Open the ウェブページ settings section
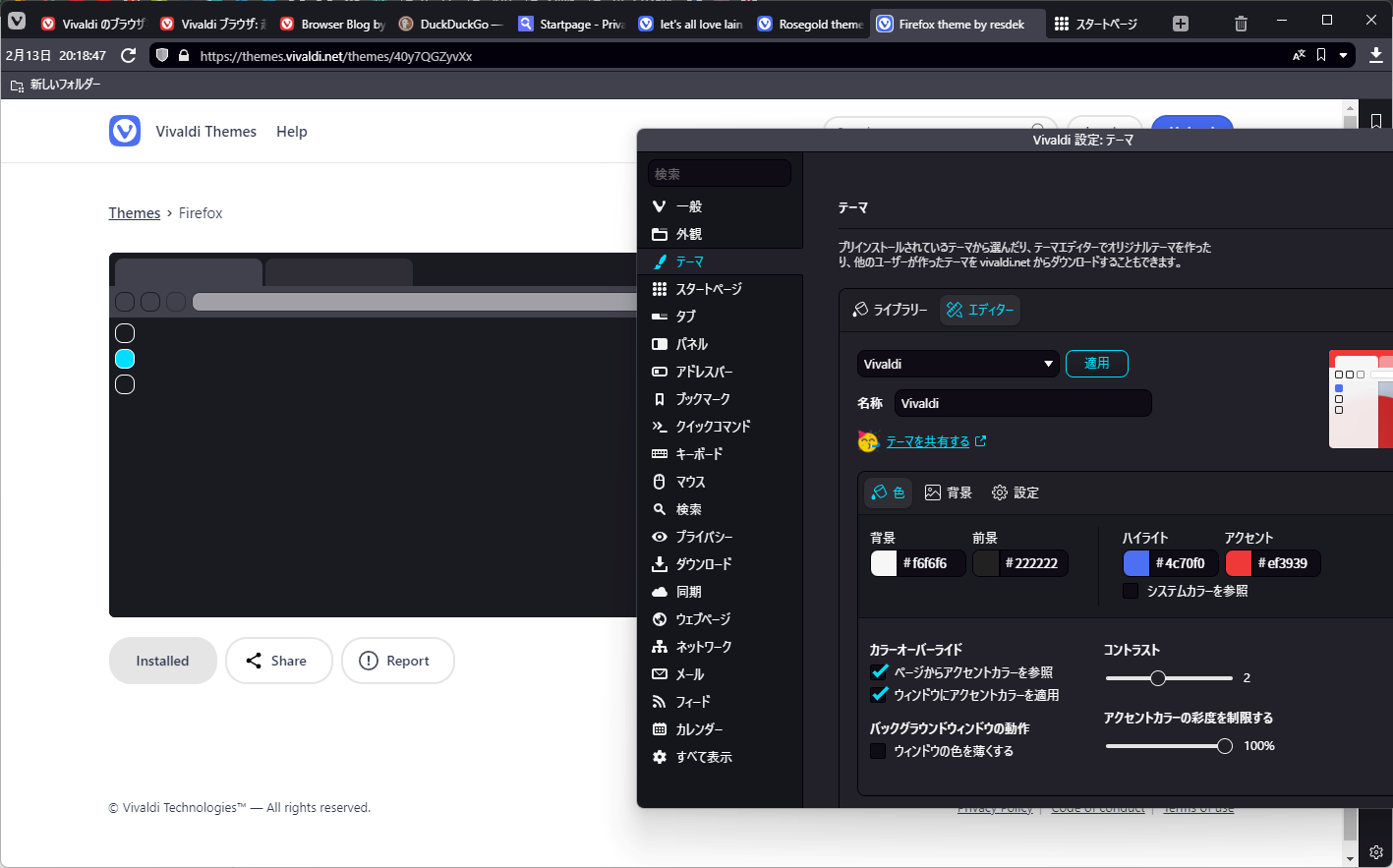The width and height of the screenshot is (1393, 868). (x=720, y=619)
